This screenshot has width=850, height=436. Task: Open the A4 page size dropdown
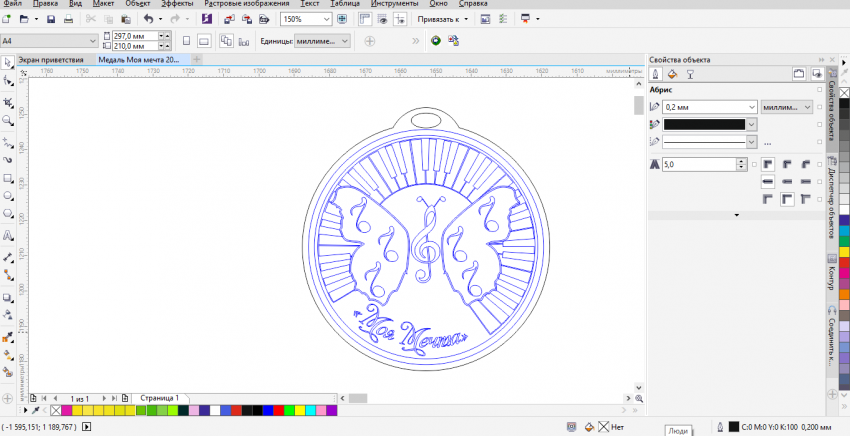tap(94, 41)
